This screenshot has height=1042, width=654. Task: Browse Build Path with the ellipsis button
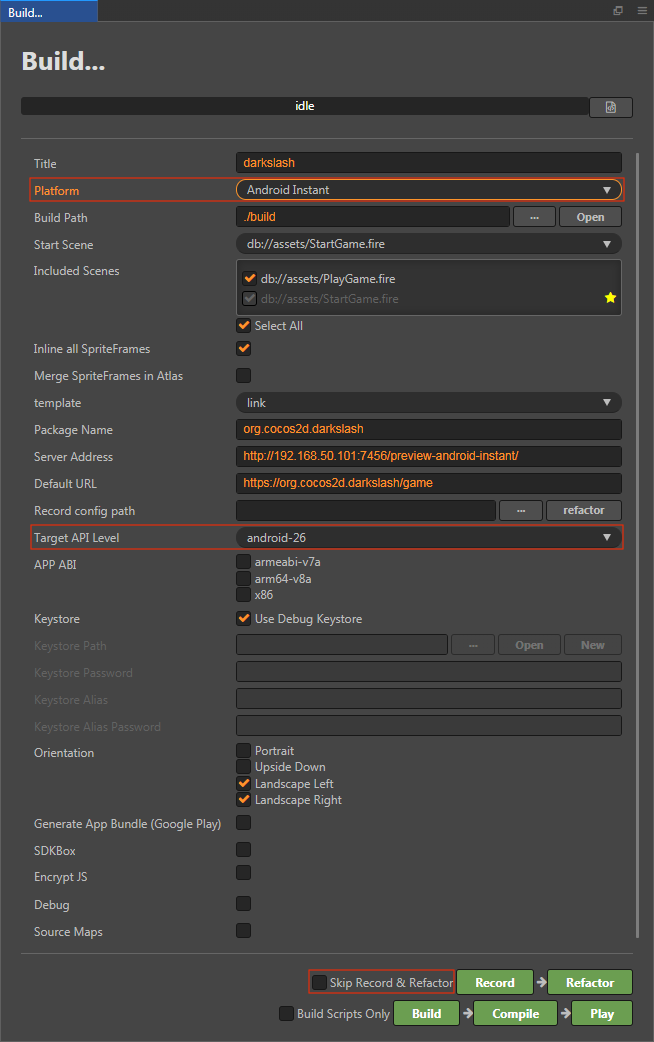[x=534, y=217]
